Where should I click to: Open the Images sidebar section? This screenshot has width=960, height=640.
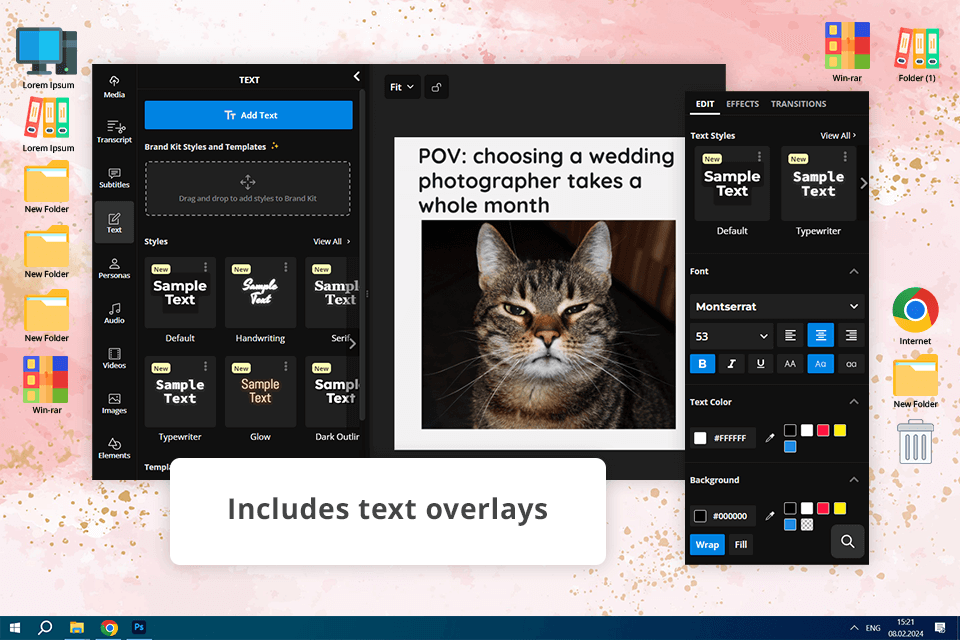click(x=114, y=404)
